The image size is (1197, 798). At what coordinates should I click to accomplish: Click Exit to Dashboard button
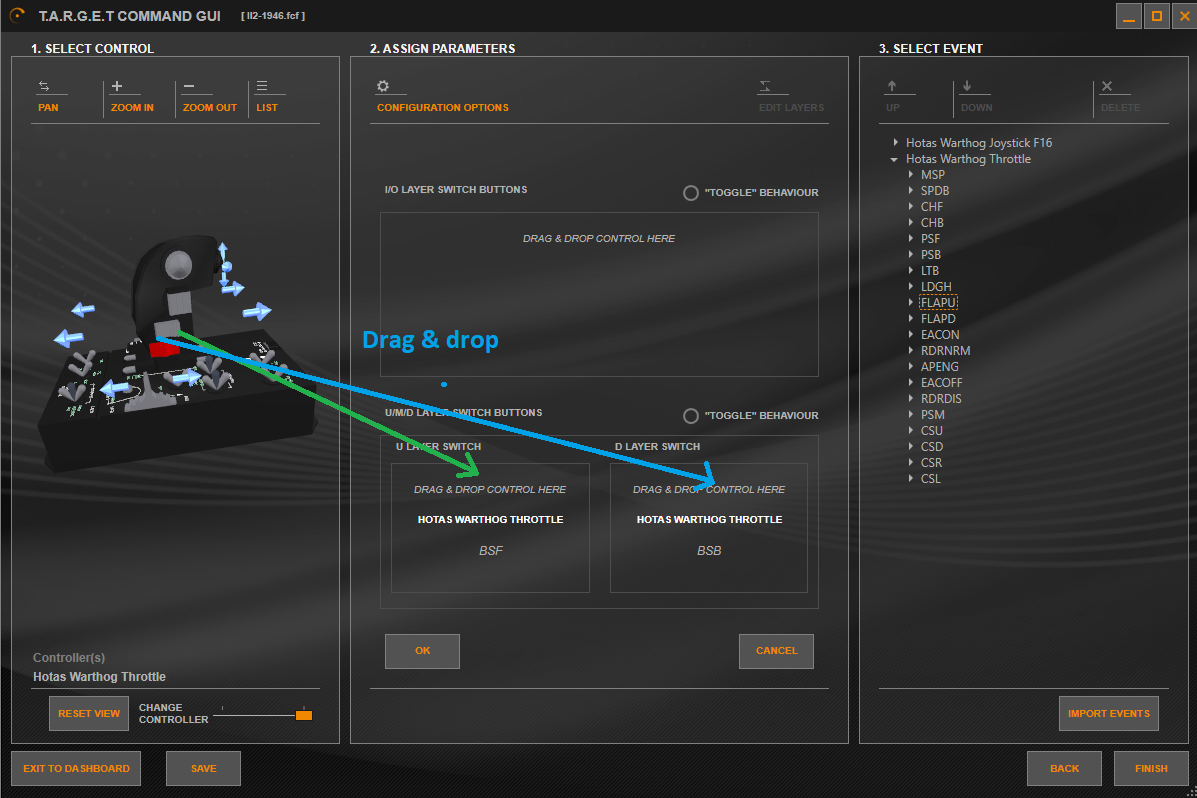76,769
